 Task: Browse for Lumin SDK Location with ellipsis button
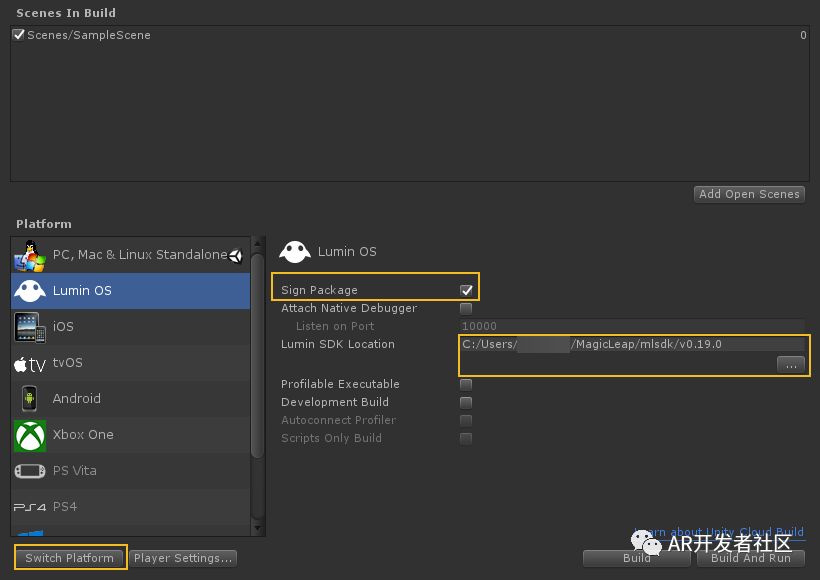coord(791,365)
